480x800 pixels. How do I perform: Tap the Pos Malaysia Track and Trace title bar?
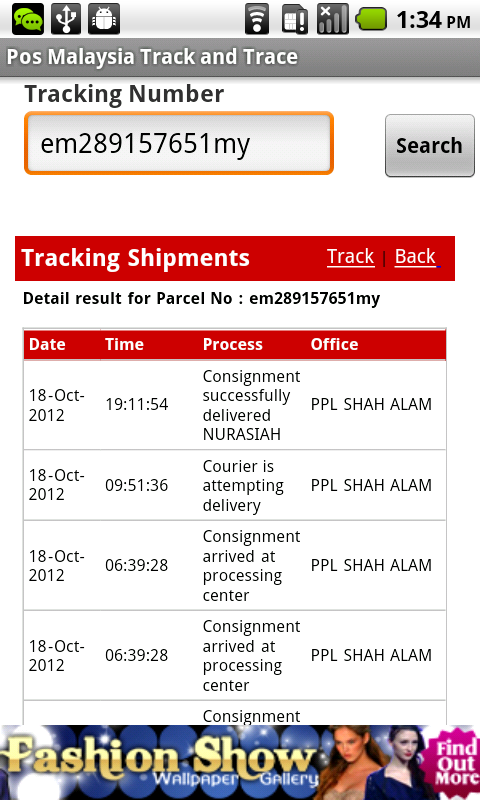tap(240, 57)
